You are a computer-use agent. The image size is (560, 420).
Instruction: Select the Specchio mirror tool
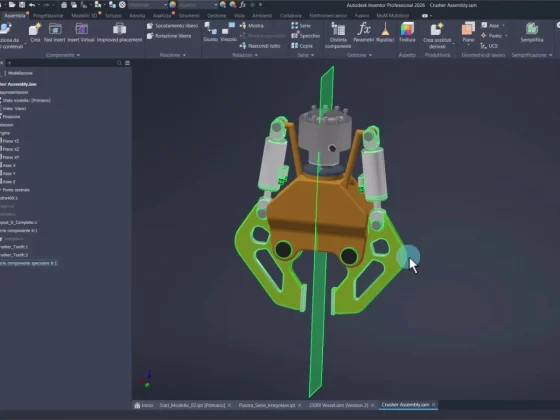pos(305,36)
